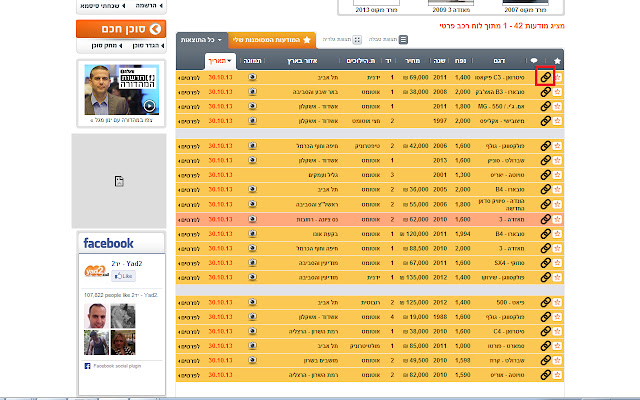Click the Facebook Like button for Yad2

point(123,276)
